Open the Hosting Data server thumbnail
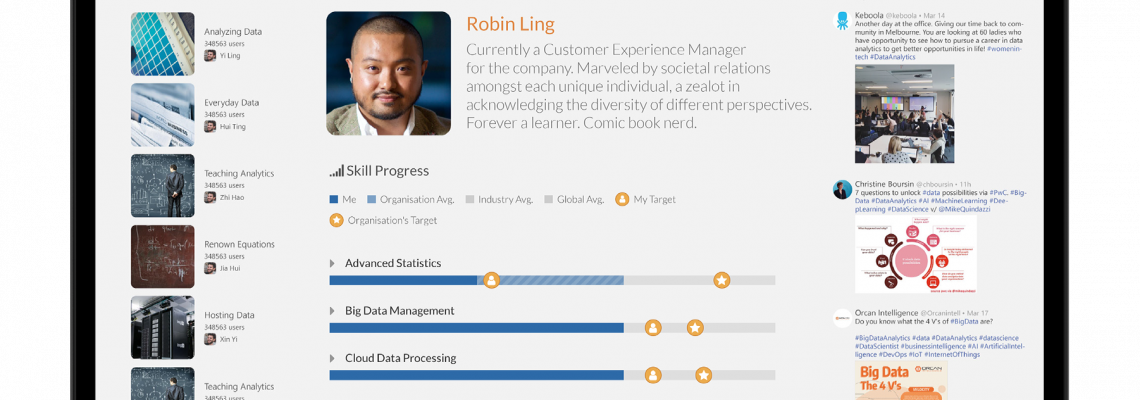The width and height of the screenshot is (1140, 400). click(x=163, y=327)
